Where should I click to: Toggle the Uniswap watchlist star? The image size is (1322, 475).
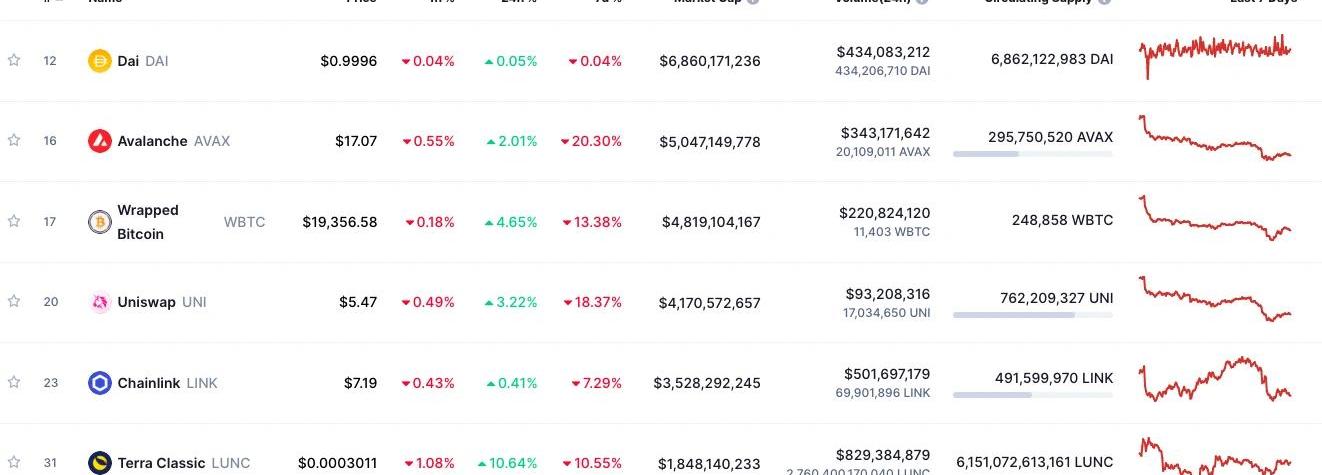point(14,301)
